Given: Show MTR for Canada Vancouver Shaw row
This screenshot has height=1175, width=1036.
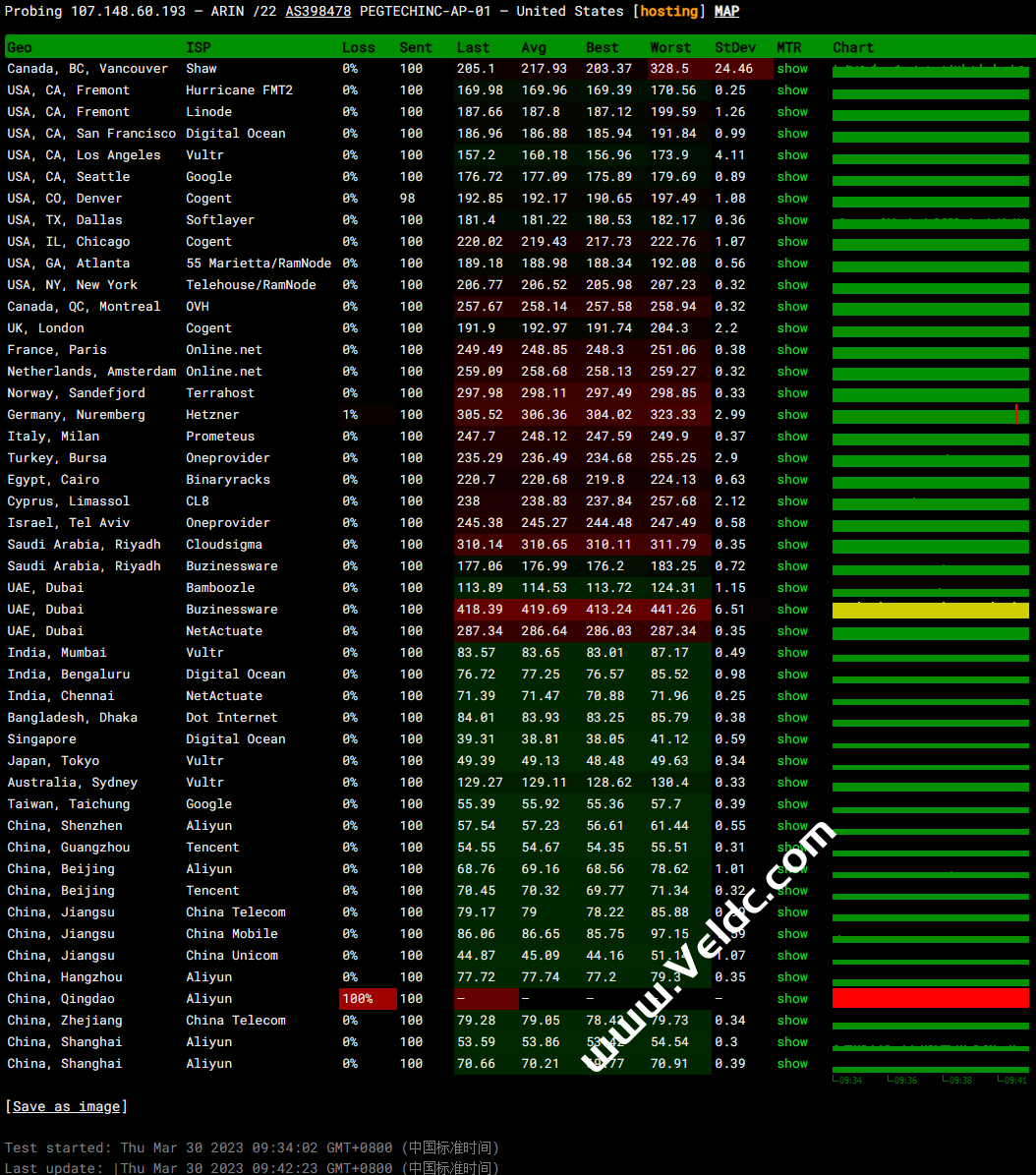Looking at the screenshot, I should click(x=792, y=68).
